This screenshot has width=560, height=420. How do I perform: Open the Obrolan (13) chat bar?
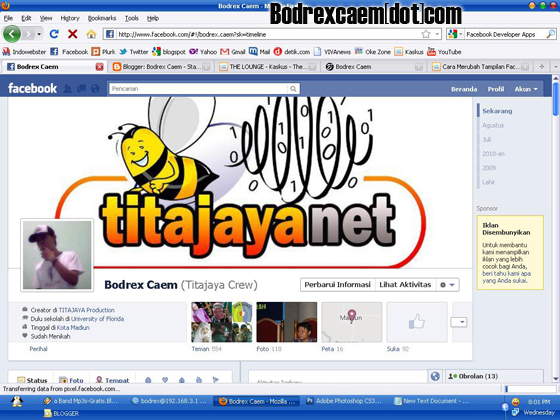pyautogui.click(x=494, y=376)
